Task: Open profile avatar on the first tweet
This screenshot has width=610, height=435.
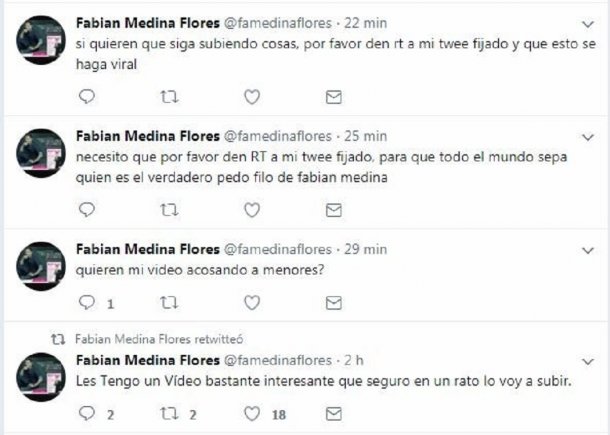Action: [x=41, y=42]
